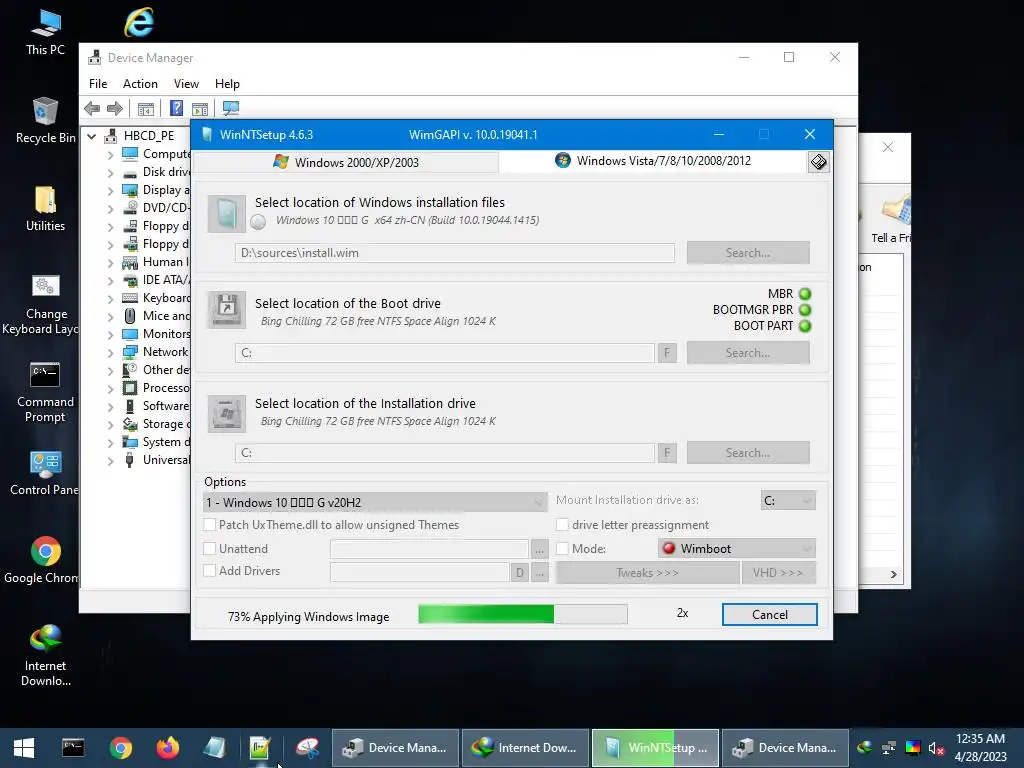Click the Boot drive floppy icon
This screenshot has width=1024, height=768.
click(x=227, y=310)
